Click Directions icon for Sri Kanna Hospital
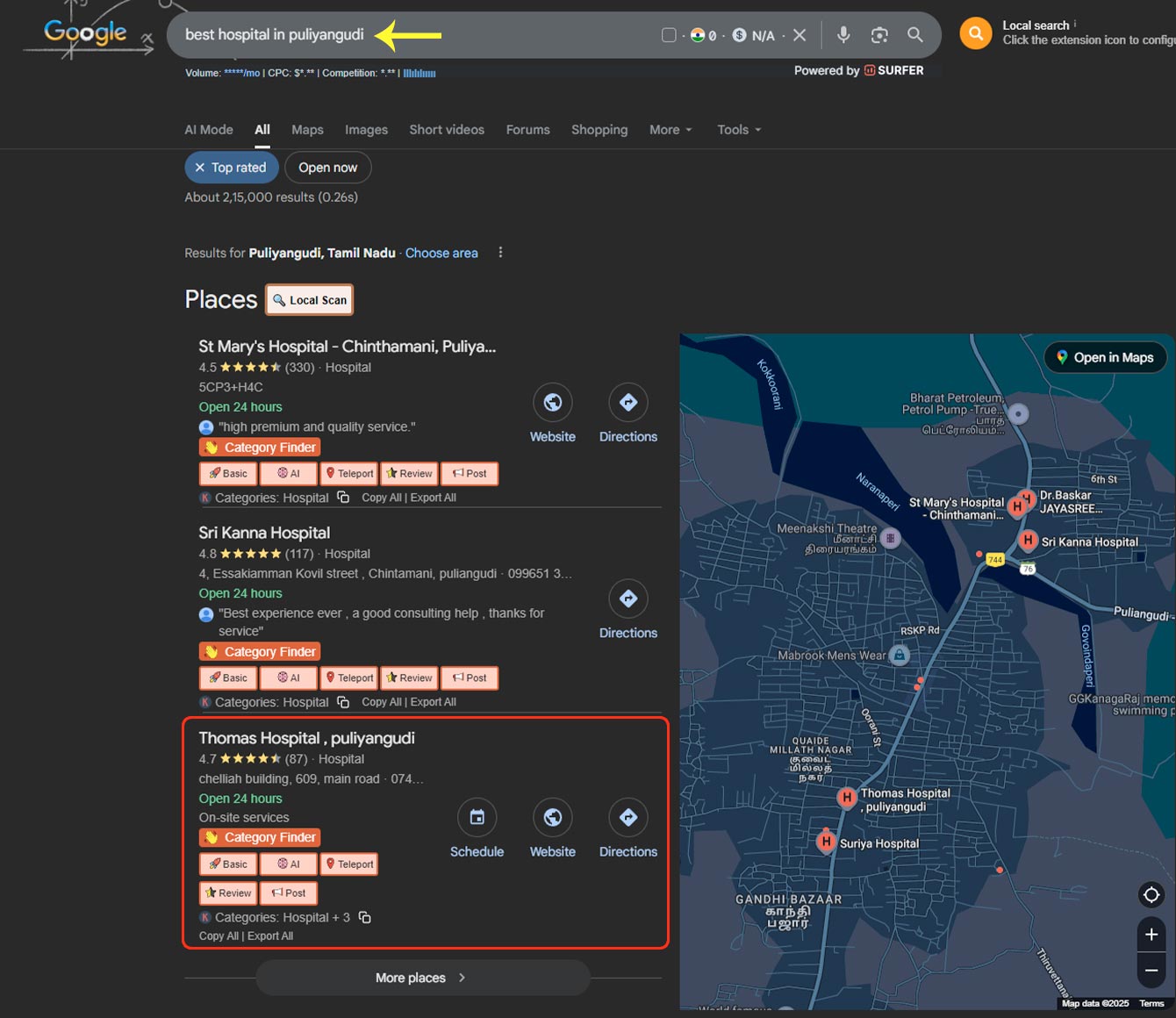The height and width of the screenshot is (1018, 1176). tap(628, 599)
